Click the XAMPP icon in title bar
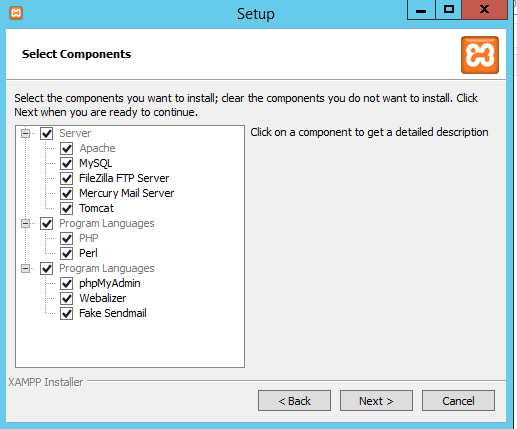Screen dimensions: 517x429 coord(16,13)
